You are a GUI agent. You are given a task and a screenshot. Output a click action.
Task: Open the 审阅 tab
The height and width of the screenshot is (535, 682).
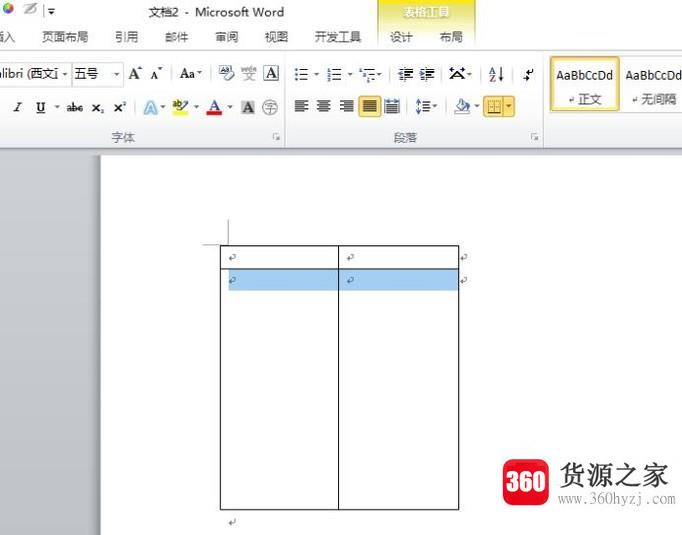tap(227, 37)
